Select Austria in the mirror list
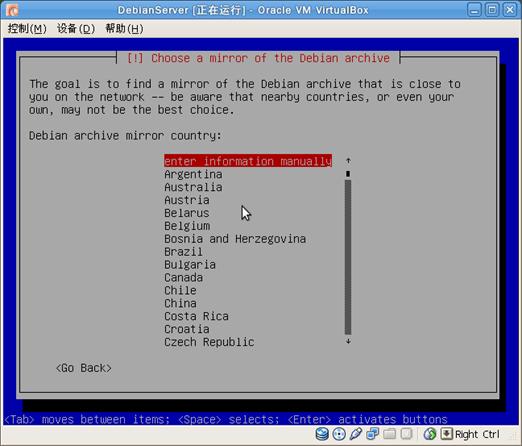Screen dimensions: 522x446 click(x=187, y=200)
